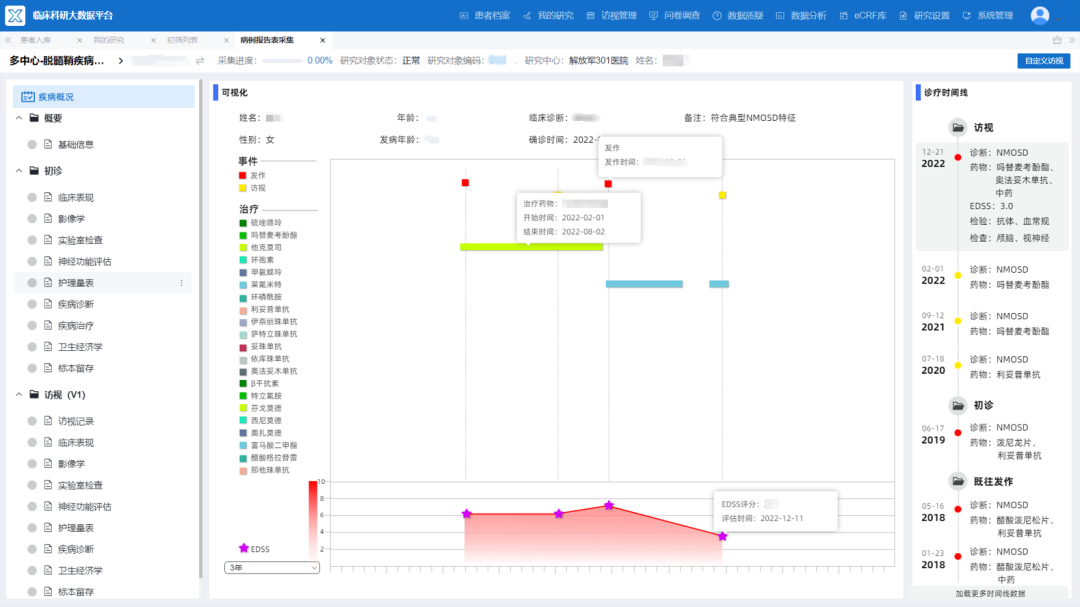Expand the study name chevron
The image size is (1080, 607).
[121, 61]
